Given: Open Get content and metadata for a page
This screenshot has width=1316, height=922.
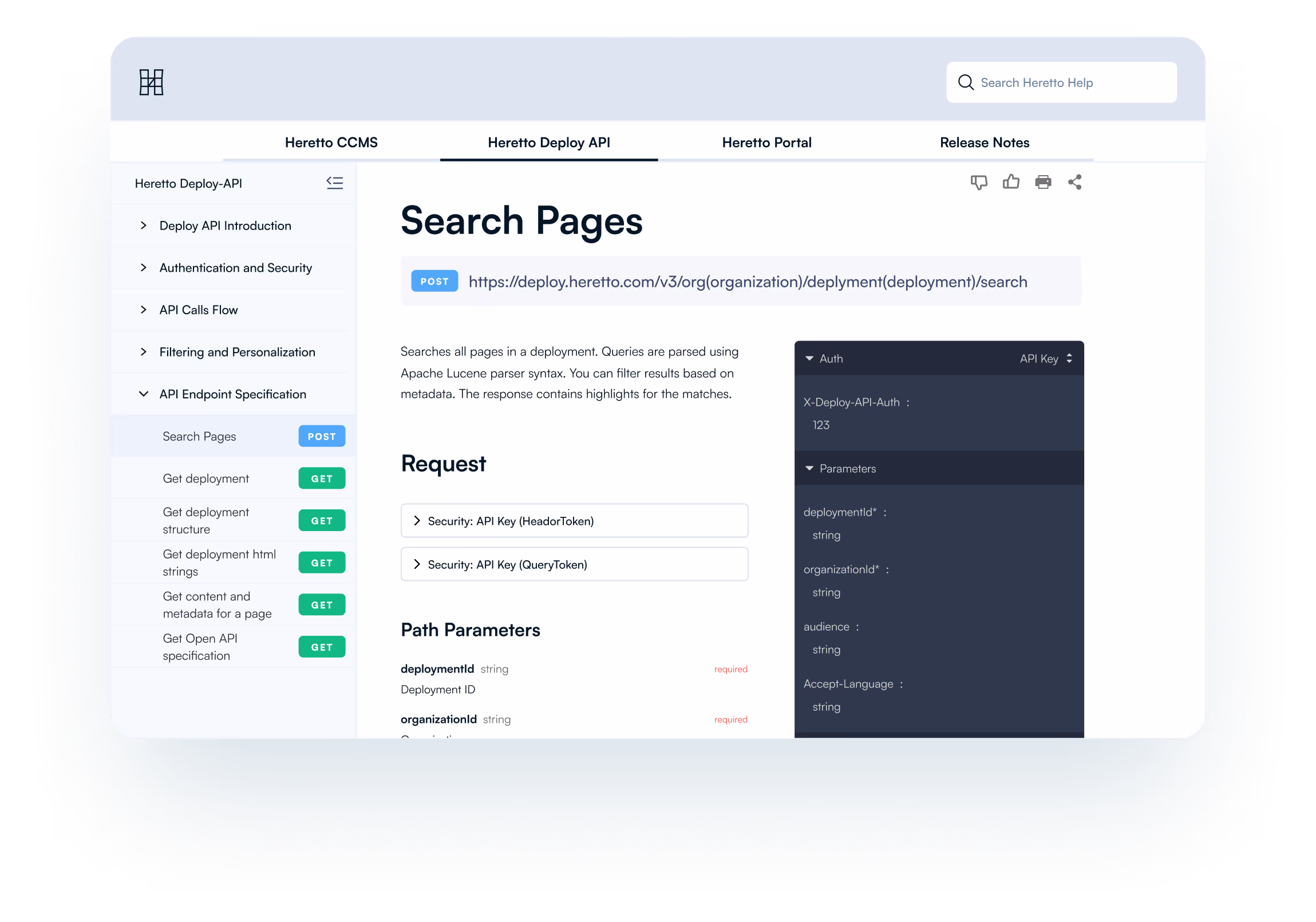Looking at the screenshot, I should 216,605.
